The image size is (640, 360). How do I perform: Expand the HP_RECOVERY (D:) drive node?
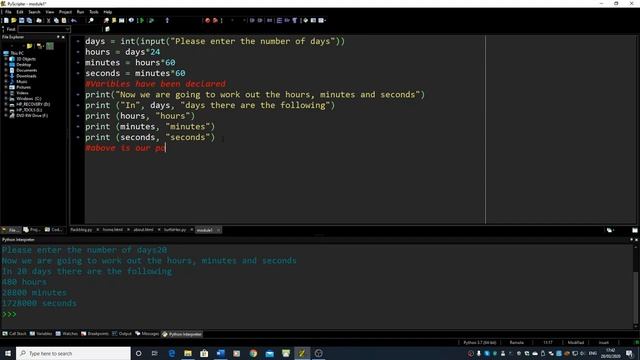[x=6, y=104]
